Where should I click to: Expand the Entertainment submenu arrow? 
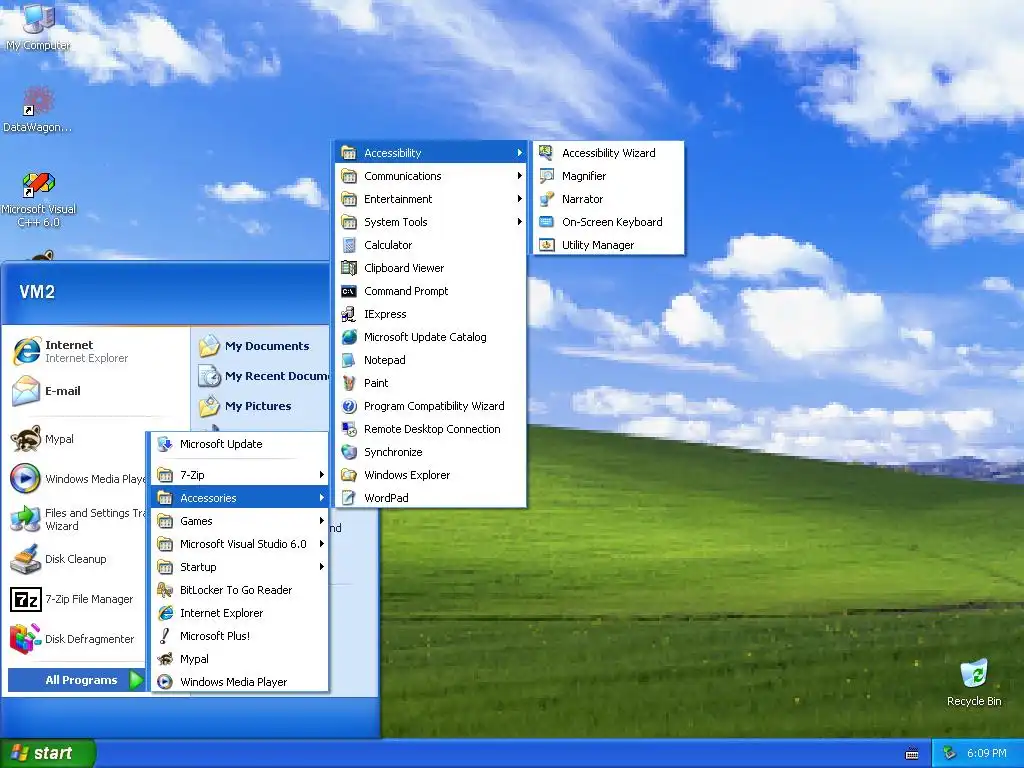pos(519,199)
